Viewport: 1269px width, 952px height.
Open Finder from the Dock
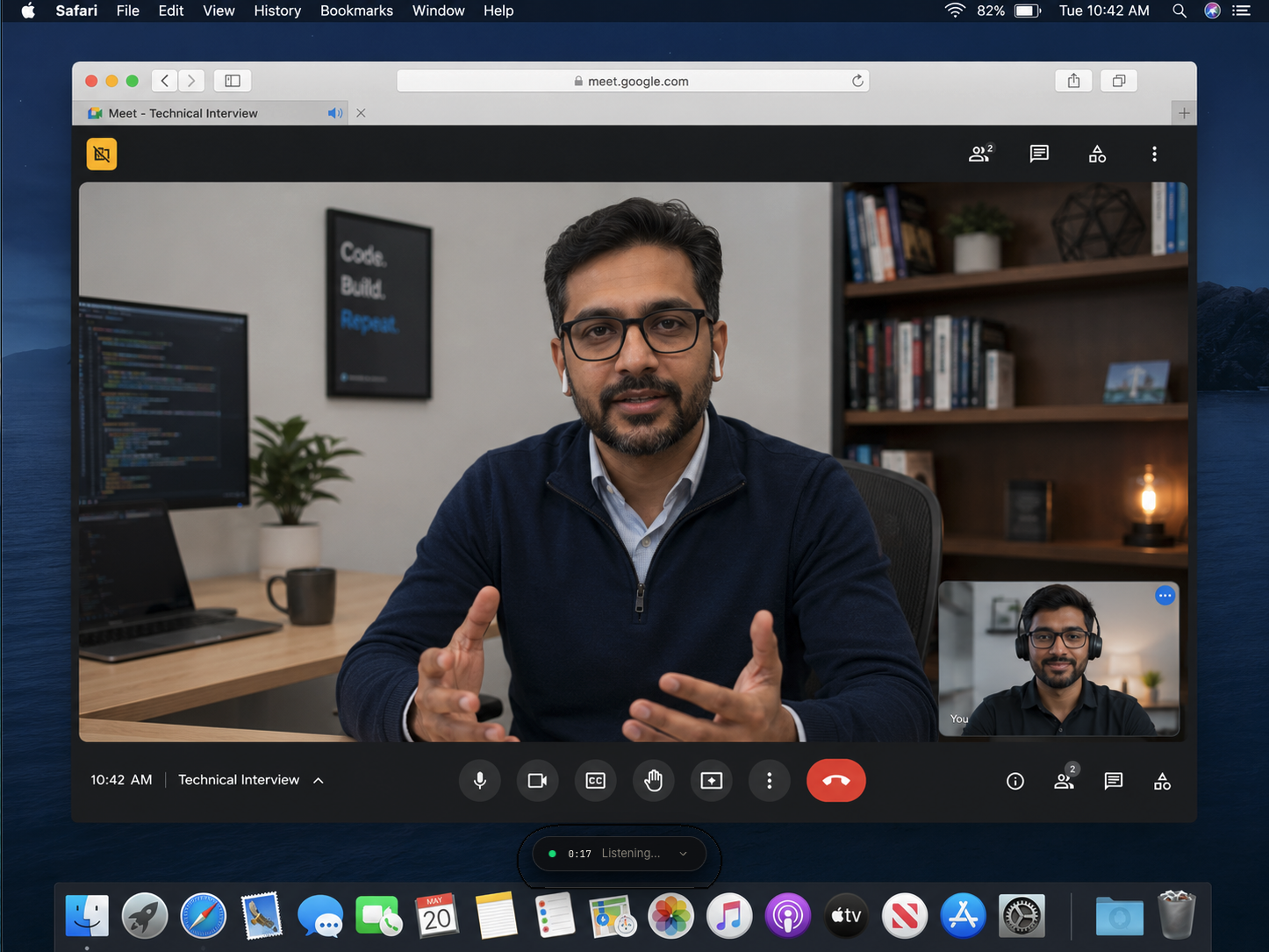(87, 916)
